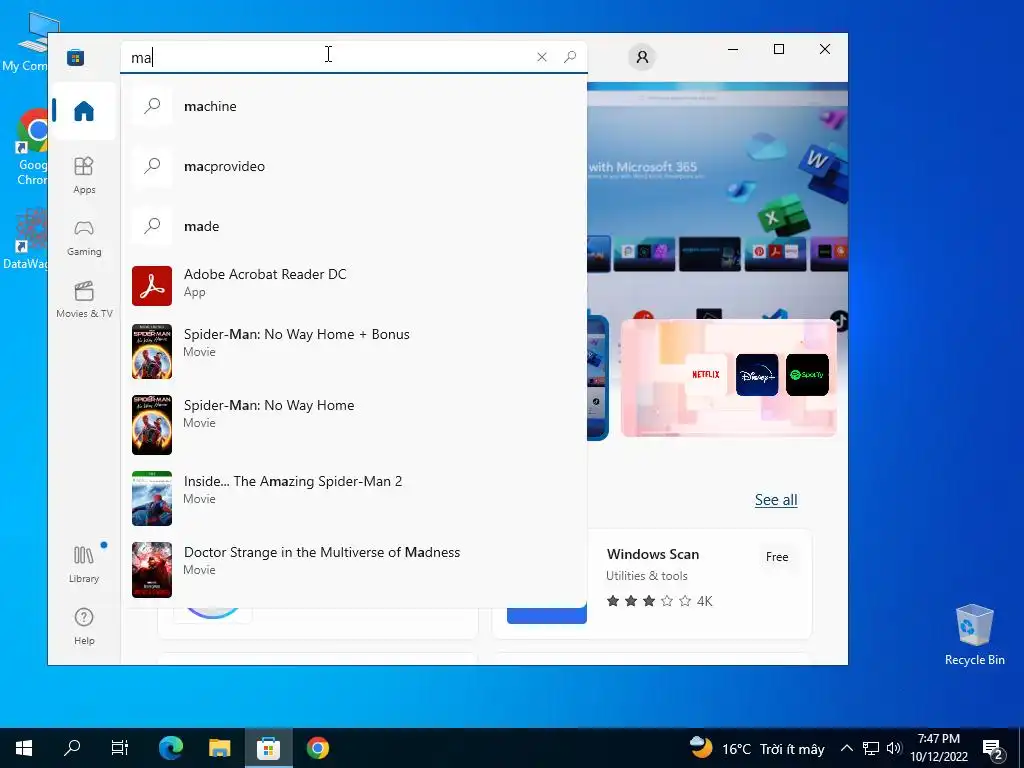This screenshot has width=1024, height=768.
Task: Click Doctor Strange movie poster thumbnail
Action: tap(152, 569)
